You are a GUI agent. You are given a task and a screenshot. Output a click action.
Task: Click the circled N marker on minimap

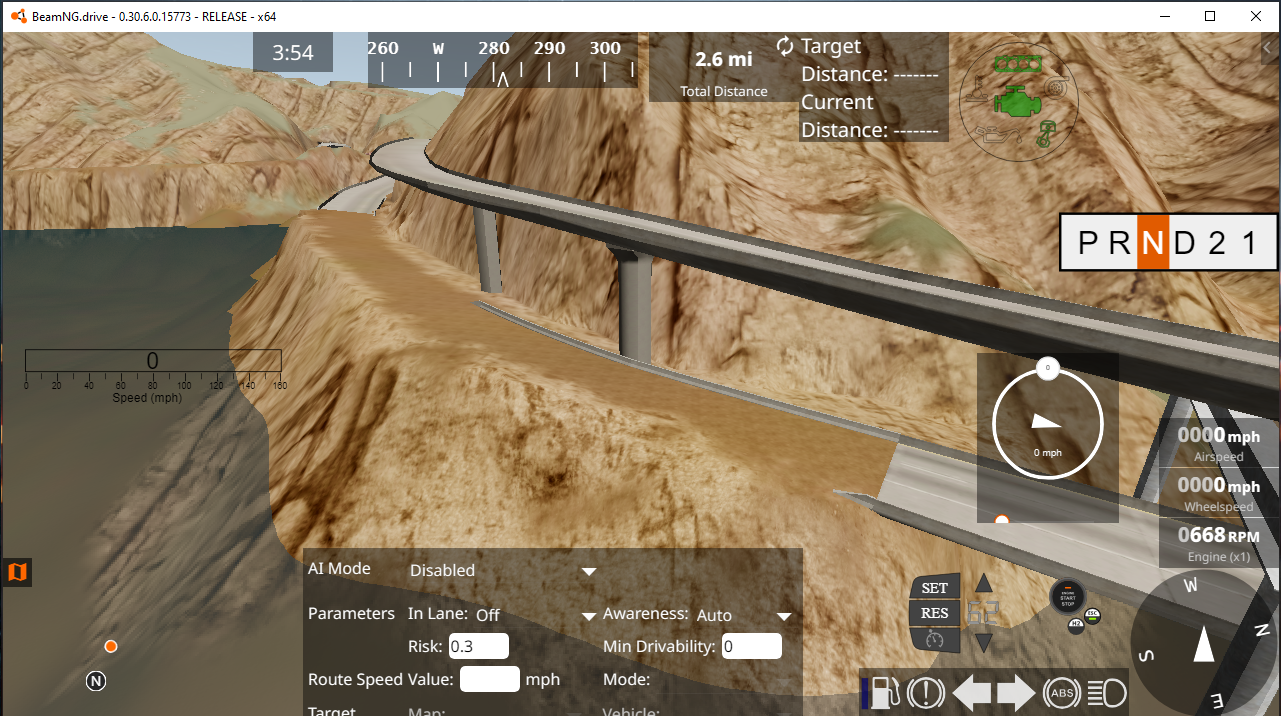(96, 681)
